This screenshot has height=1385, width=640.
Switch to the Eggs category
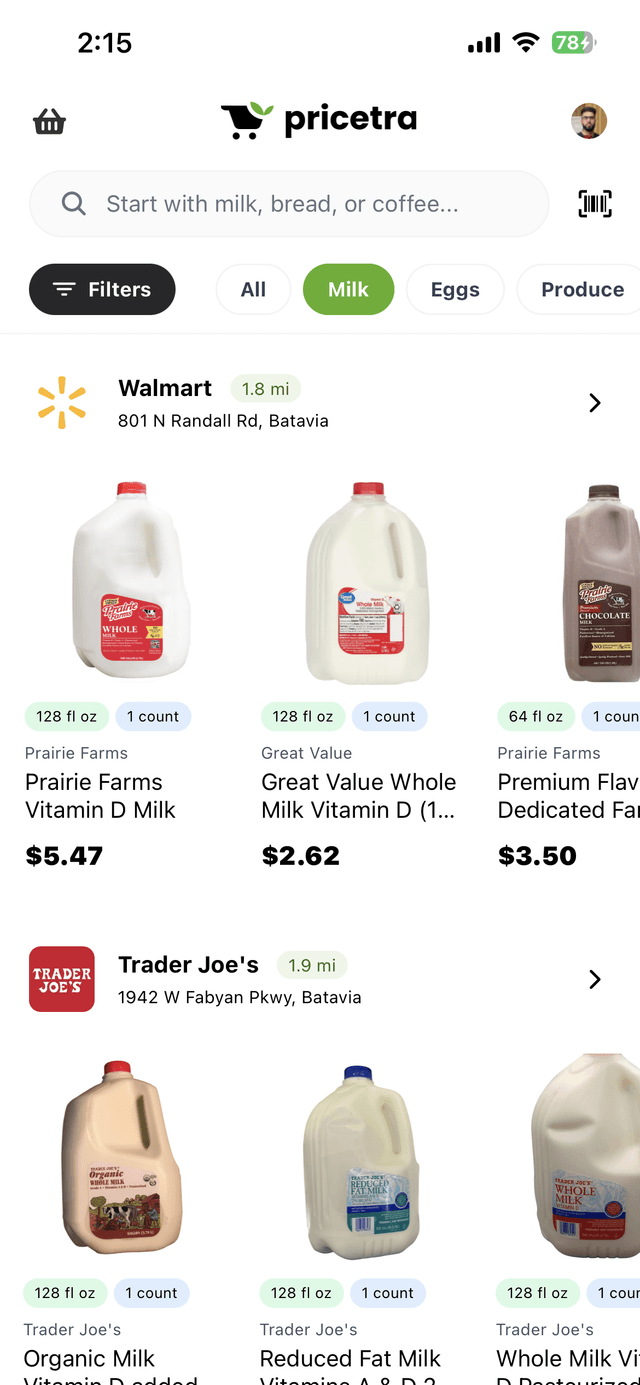coord(455,289)
